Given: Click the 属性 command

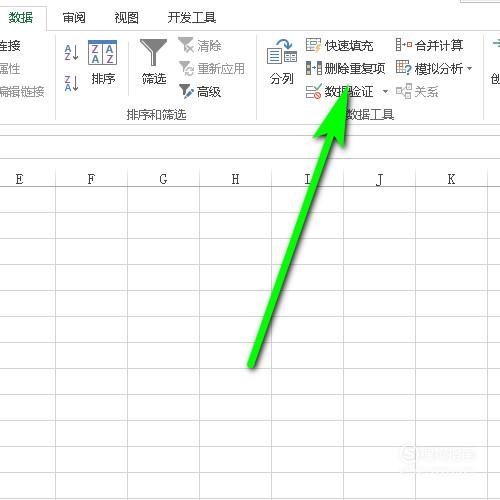Looking at the screenshot, I should pos(10,69).
